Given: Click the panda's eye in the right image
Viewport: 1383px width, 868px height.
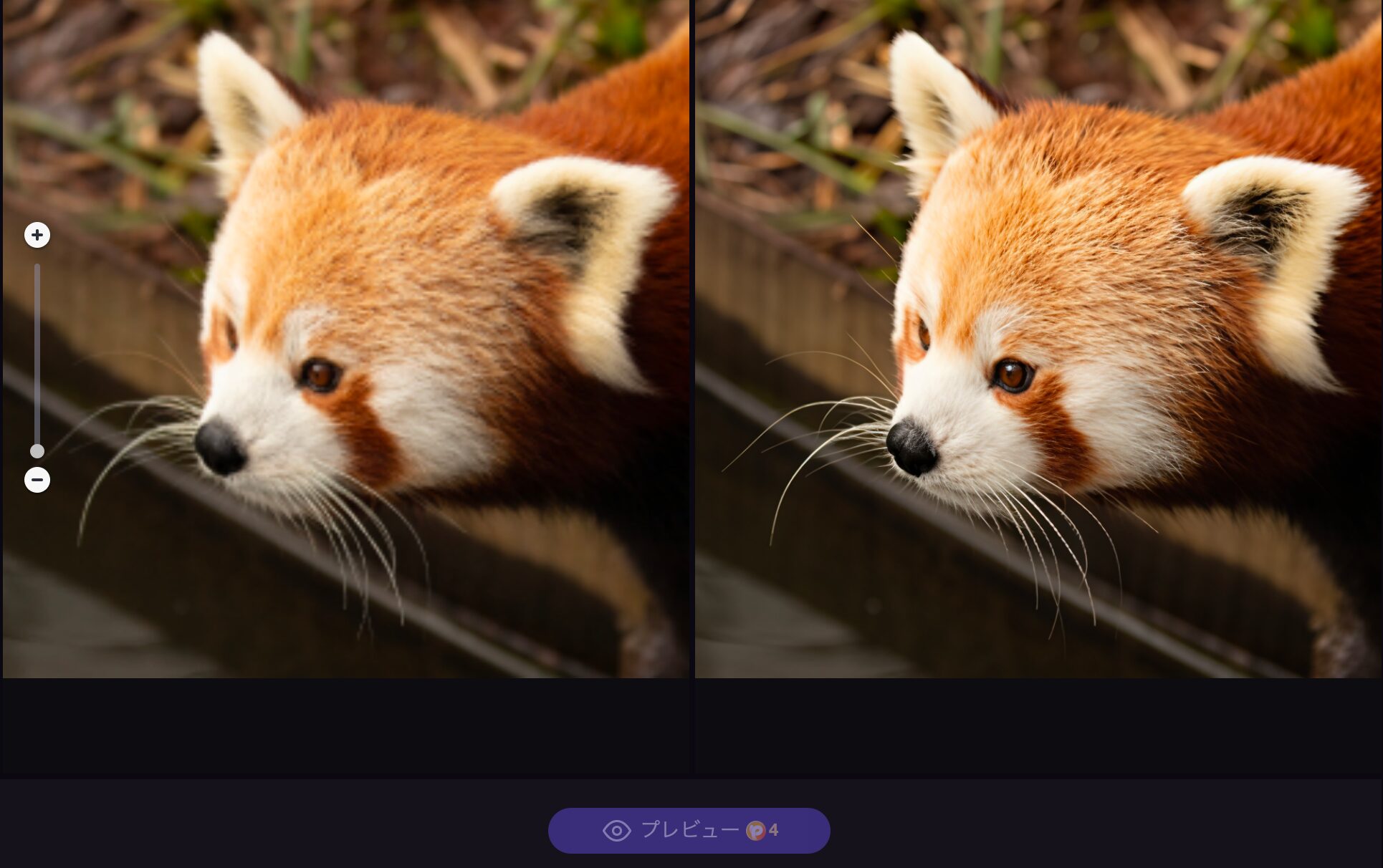Looking at the screenshot, I should (1012, 375).
